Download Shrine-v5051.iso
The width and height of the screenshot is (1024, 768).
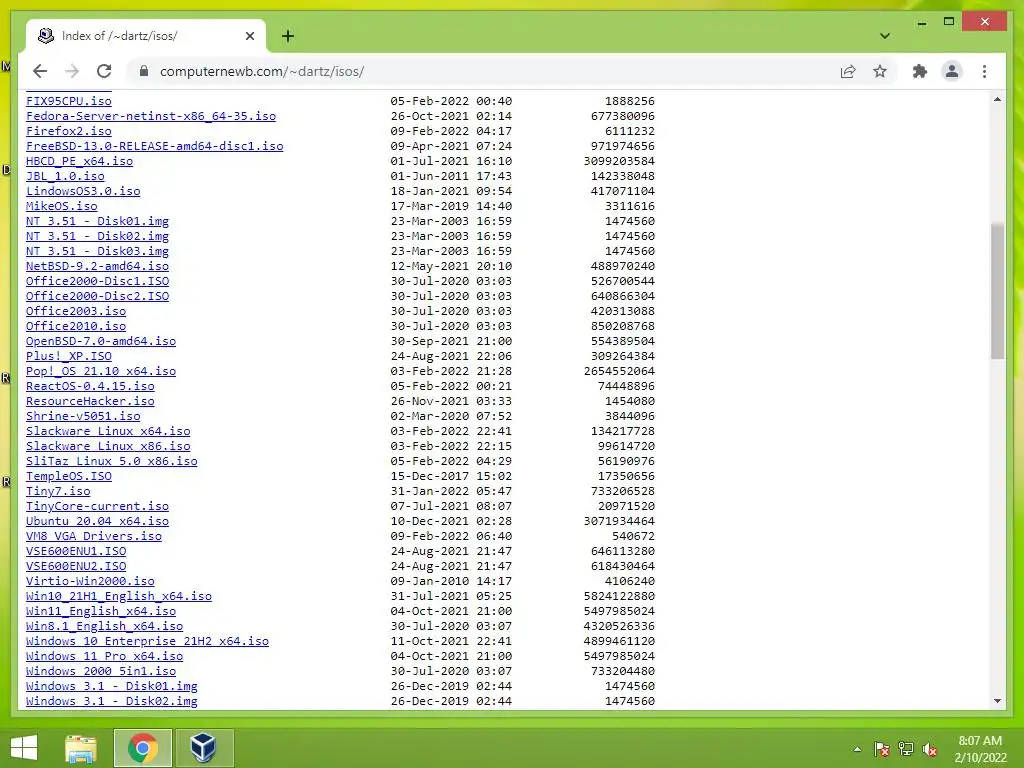pos(83,416)
